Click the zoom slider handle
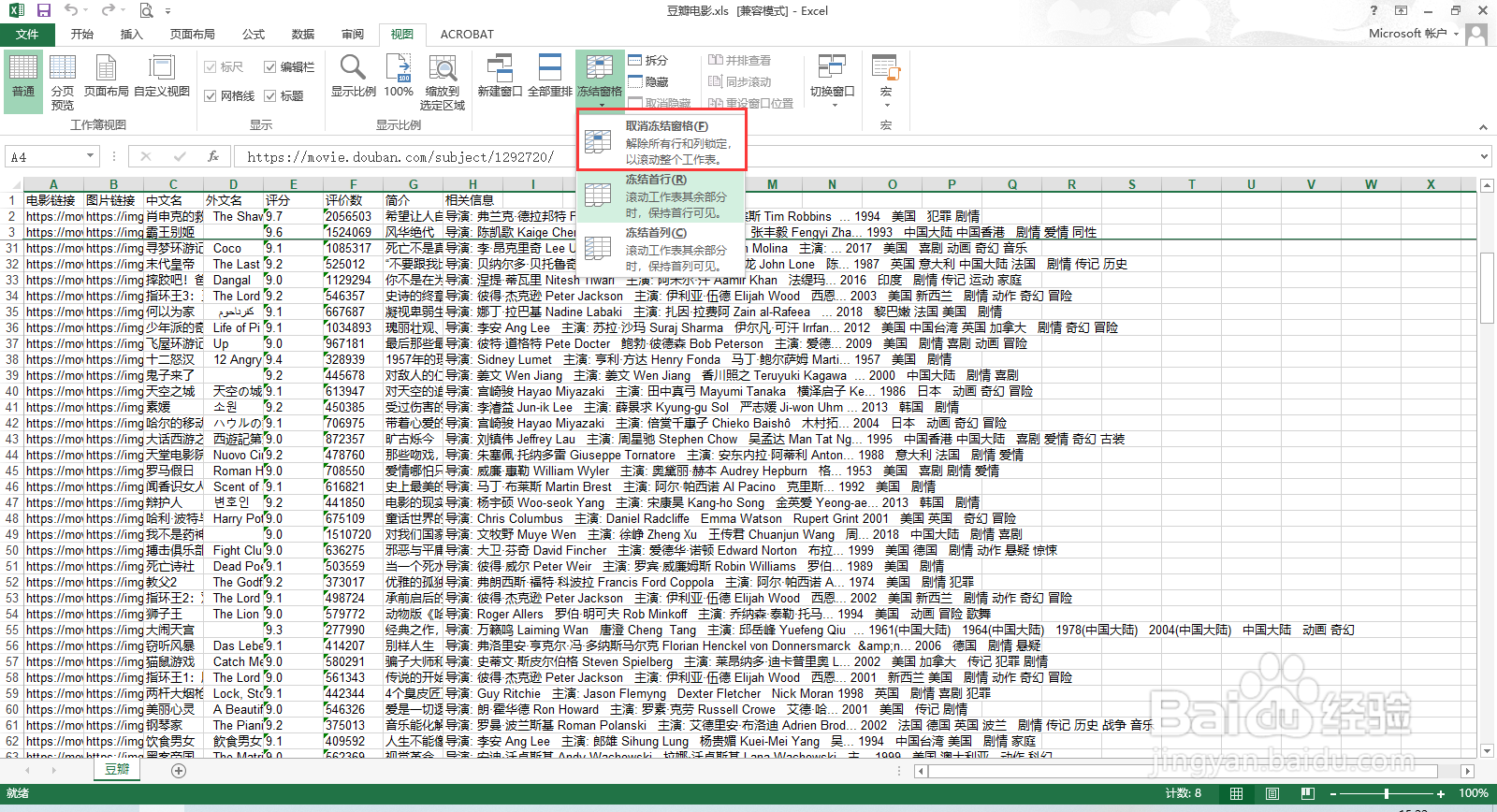Image resolution: width=1497 pixels, height=812 pixels. click(1387, 793)
